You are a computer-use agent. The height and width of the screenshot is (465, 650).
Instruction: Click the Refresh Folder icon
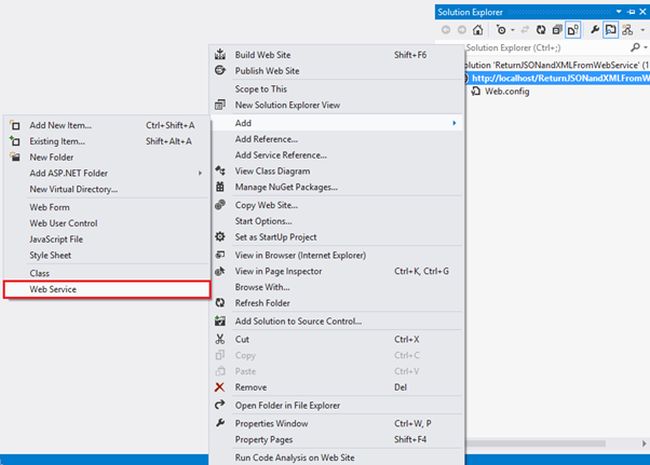pos(220,303)
